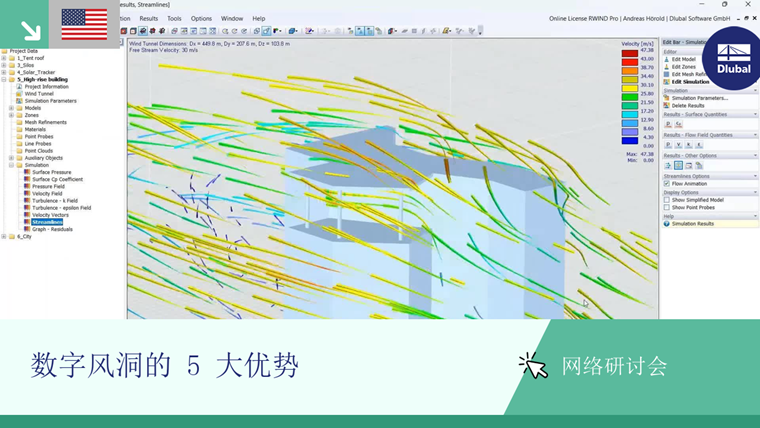Image resolution: width=760 pixels, height=428 pixels.
Task: Select Velocity Vectors in the tree
Action: [x=50, y=215]
